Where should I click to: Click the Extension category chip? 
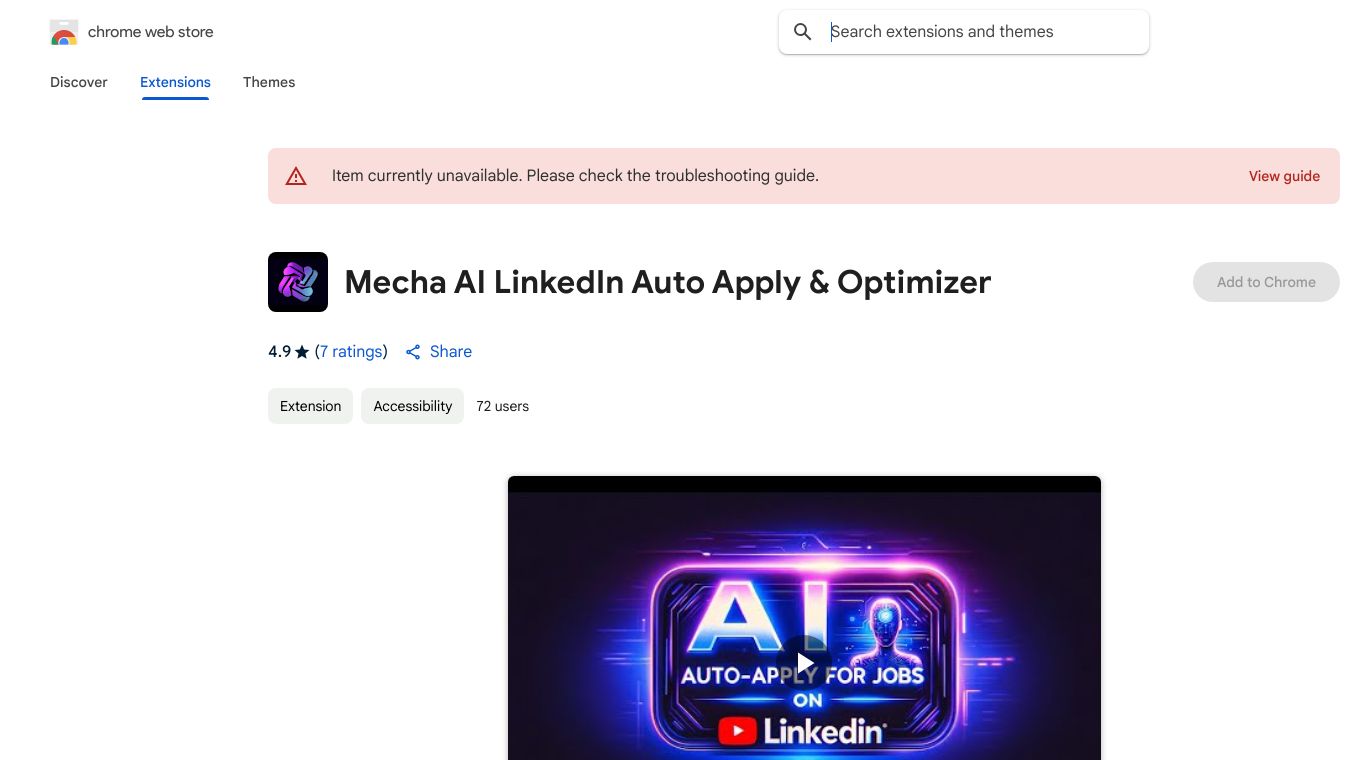pos(310,406)
